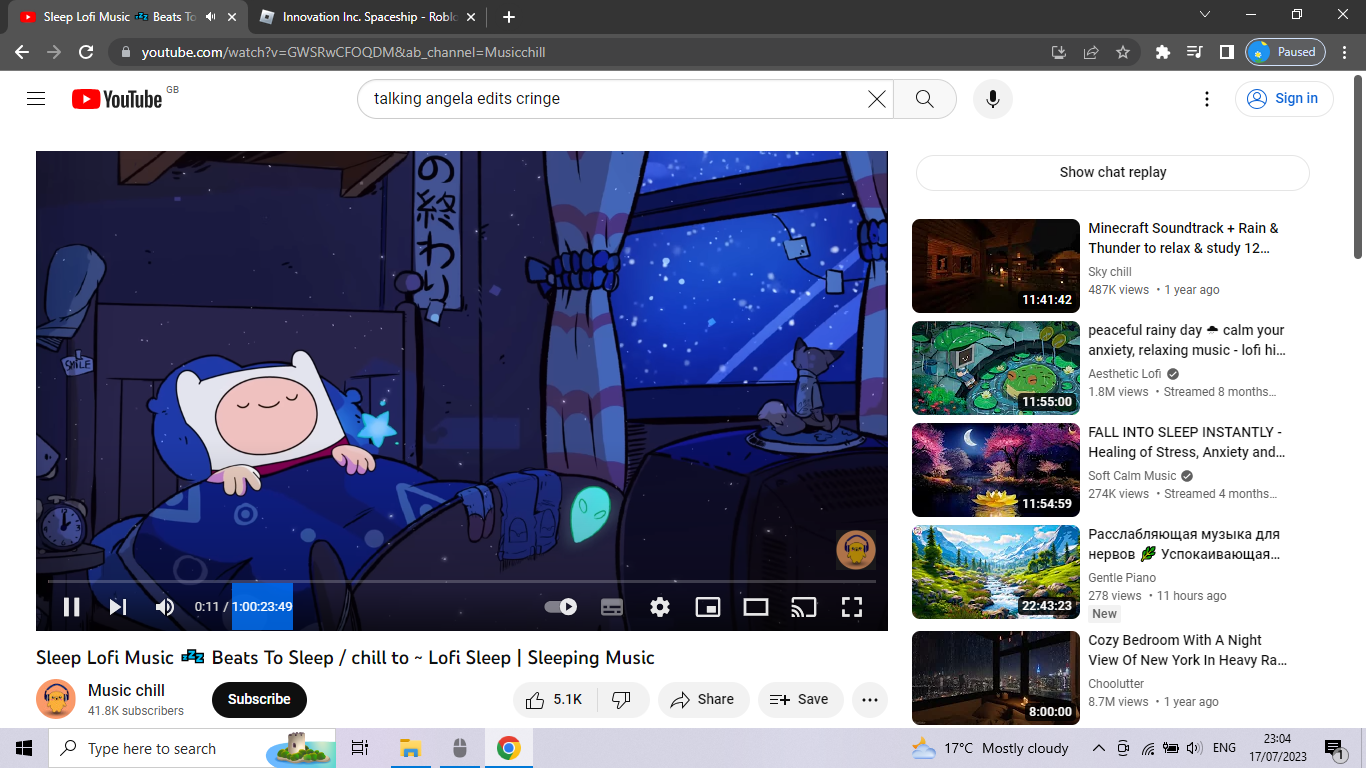Subscribe to Music chill channel

(259, 699)
